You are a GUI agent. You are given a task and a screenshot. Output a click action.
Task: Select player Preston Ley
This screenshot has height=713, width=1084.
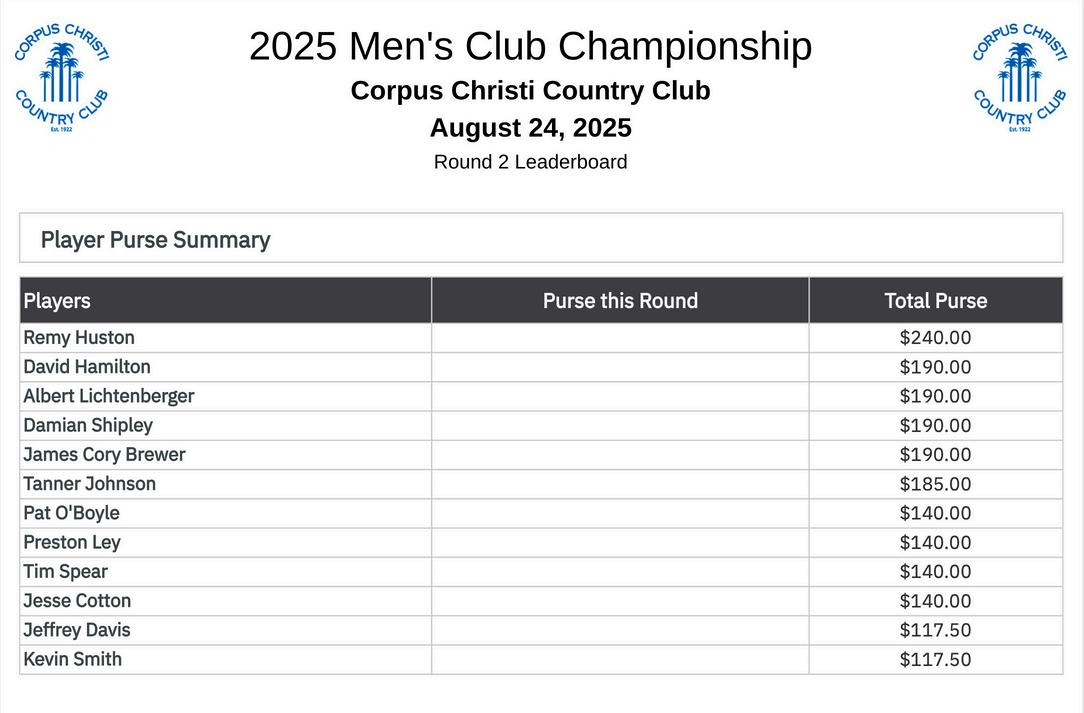coord(72,542)
